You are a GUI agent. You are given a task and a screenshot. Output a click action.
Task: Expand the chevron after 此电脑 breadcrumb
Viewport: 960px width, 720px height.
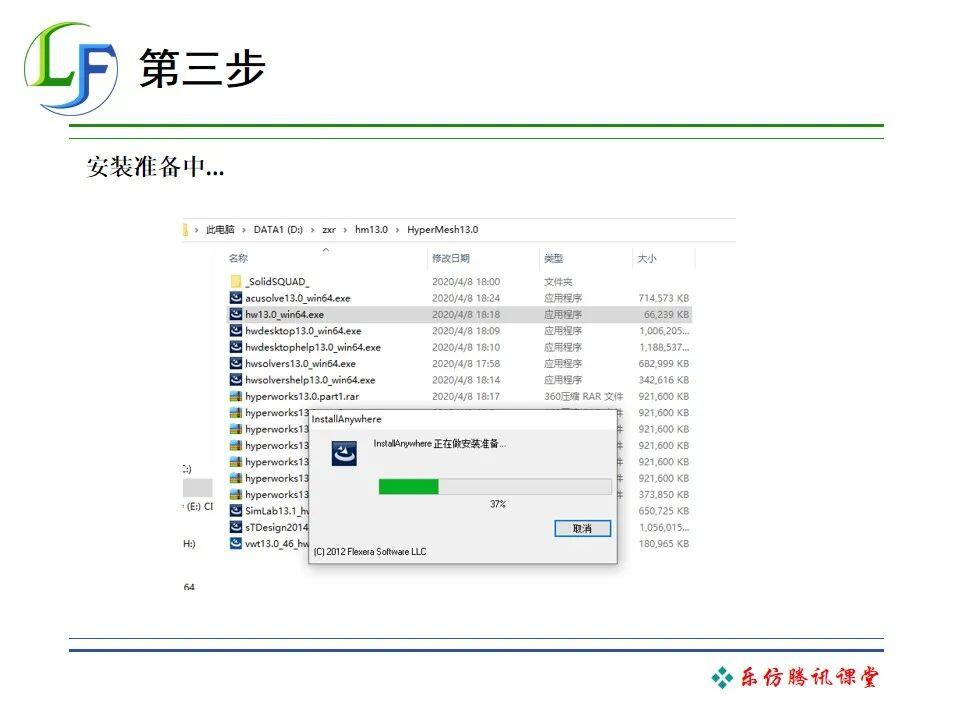[244, 230]
